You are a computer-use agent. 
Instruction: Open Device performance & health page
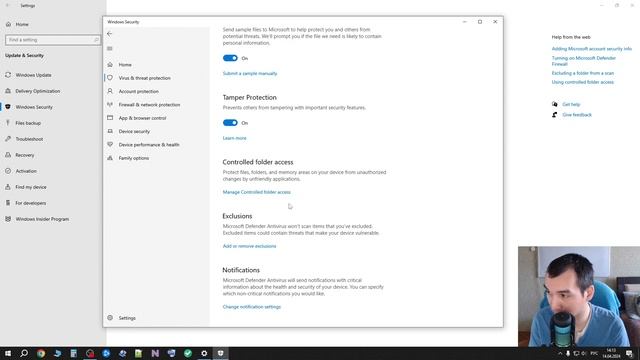point(149,144)
